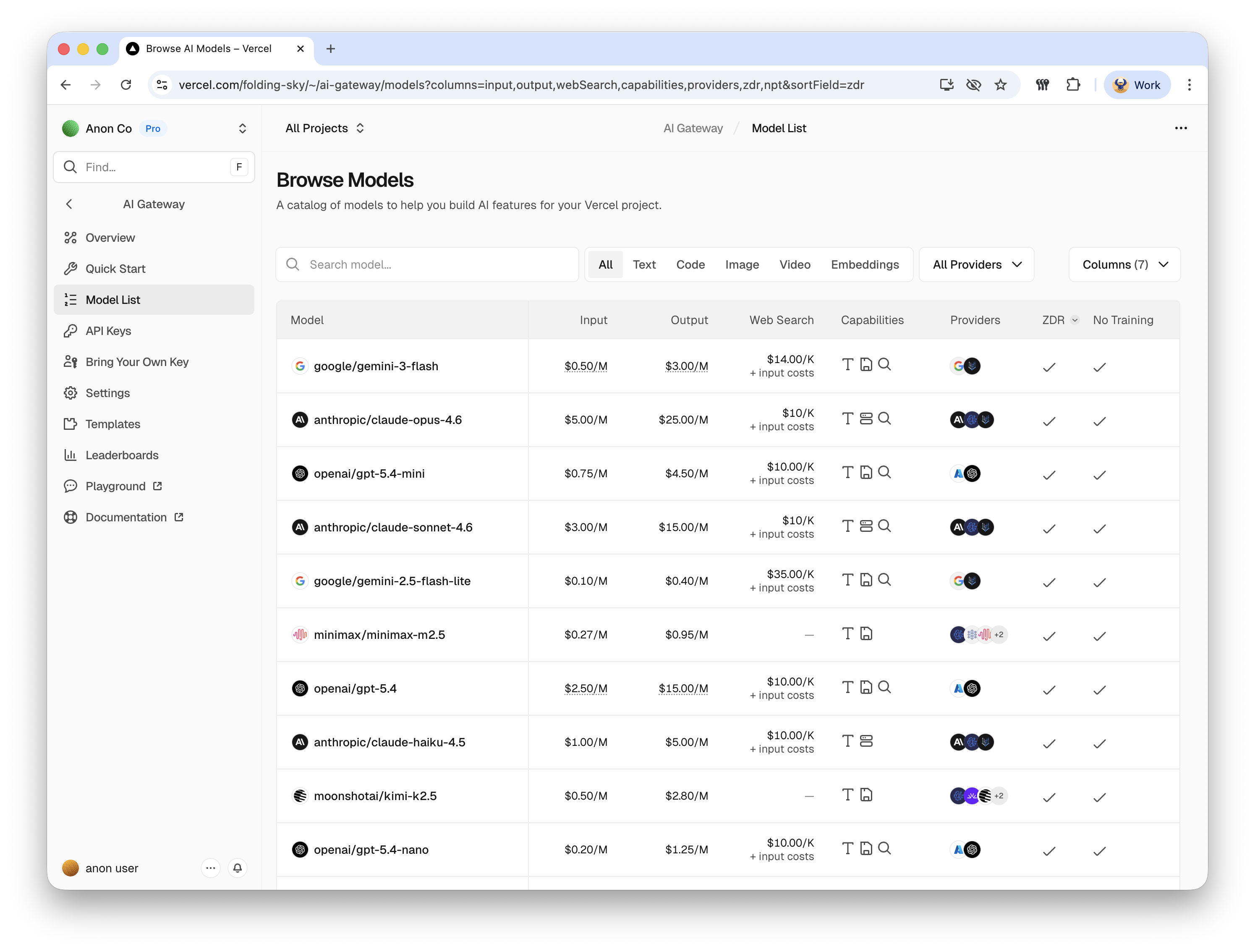Screen dimensions: 1255x952
Task: Click the Work profile button
Action: (x=1137, y=85)
